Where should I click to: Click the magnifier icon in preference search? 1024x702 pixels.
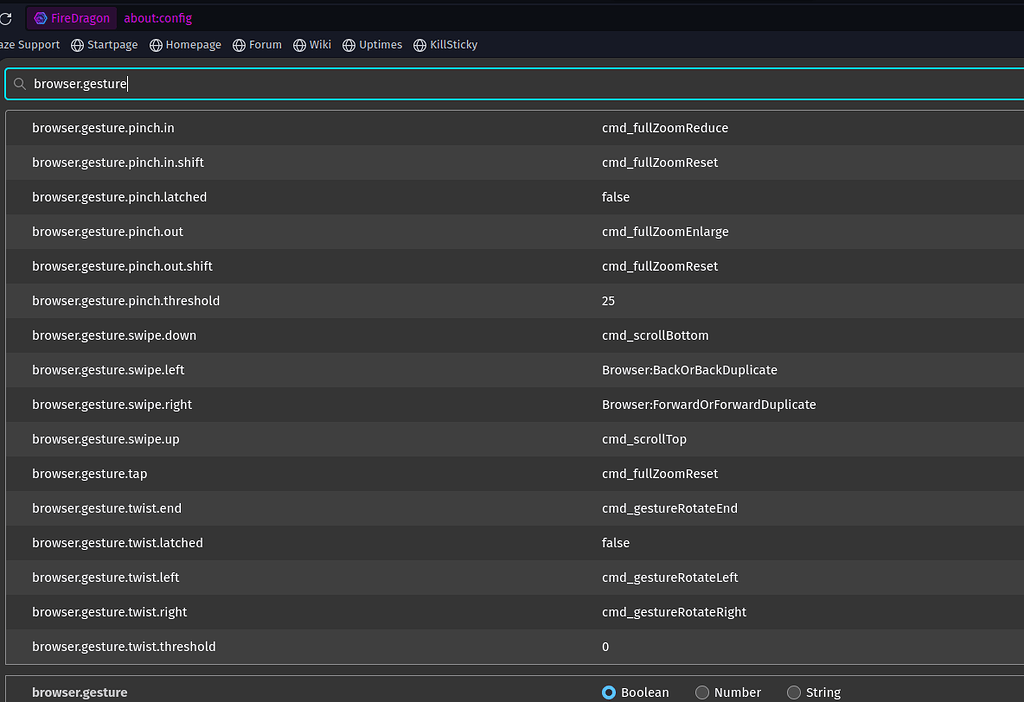click(x=20, y=84)
